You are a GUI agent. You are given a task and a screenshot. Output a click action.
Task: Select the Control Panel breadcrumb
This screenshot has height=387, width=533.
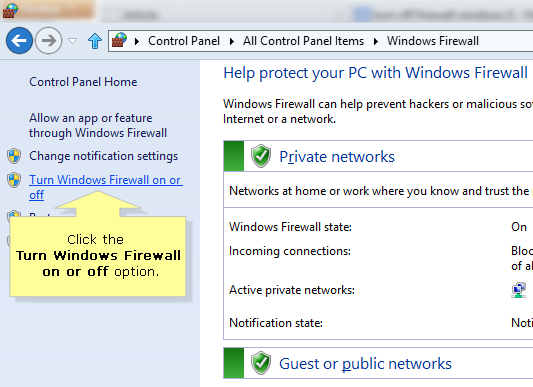pos(184,41)
